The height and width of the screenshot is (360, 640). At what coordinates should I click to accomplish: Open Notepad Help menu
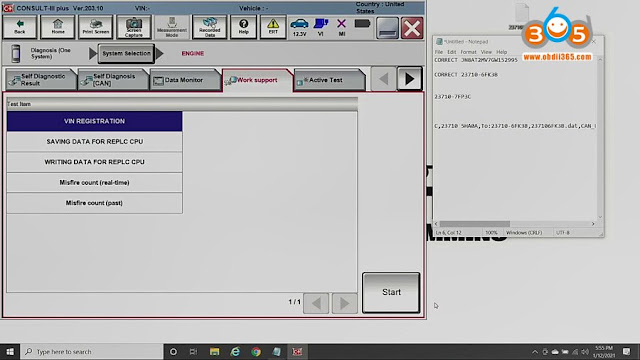pos(502,52)
